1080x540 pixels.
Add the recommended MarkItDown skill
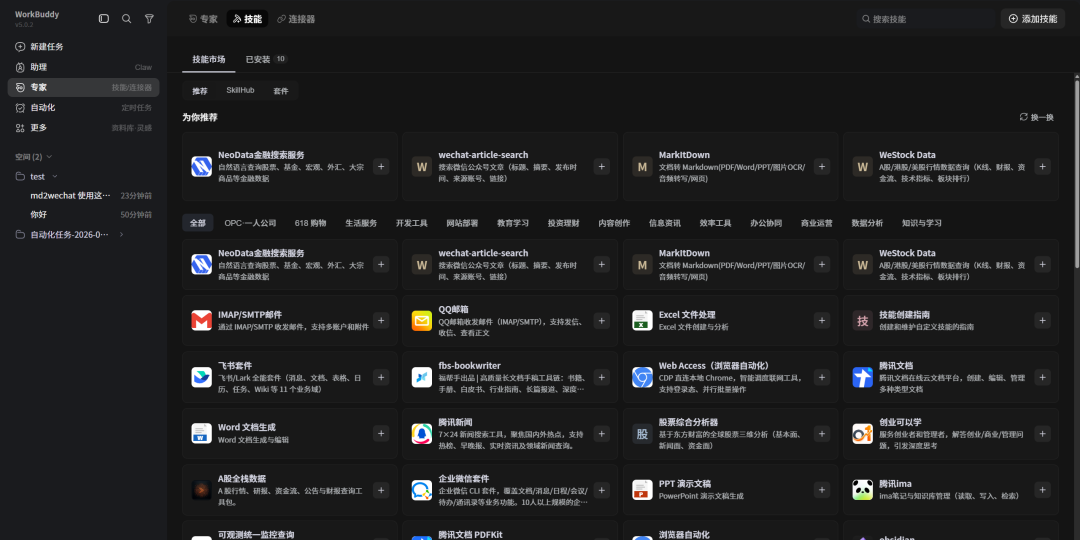pos(822,166)
